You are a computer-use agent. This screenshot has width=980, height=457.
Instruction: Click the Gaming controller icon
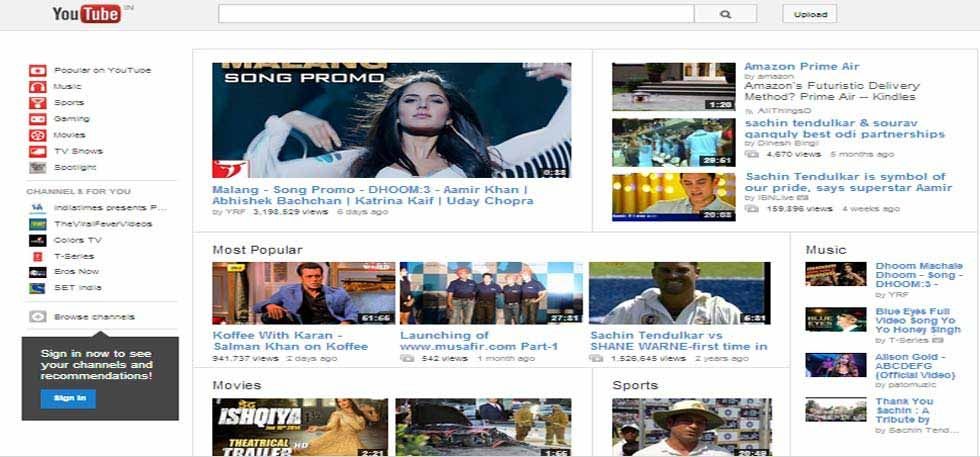(37, 118)
